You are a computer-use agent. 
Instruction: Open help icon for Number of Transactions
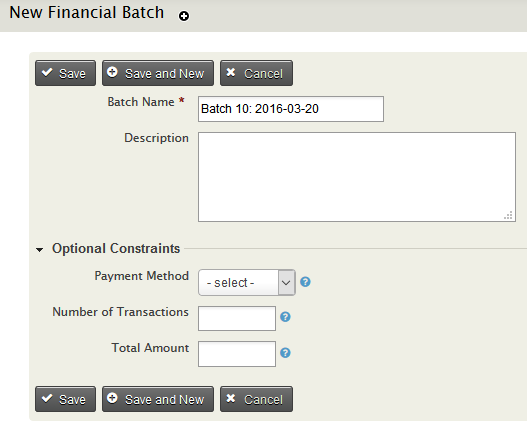285,317
